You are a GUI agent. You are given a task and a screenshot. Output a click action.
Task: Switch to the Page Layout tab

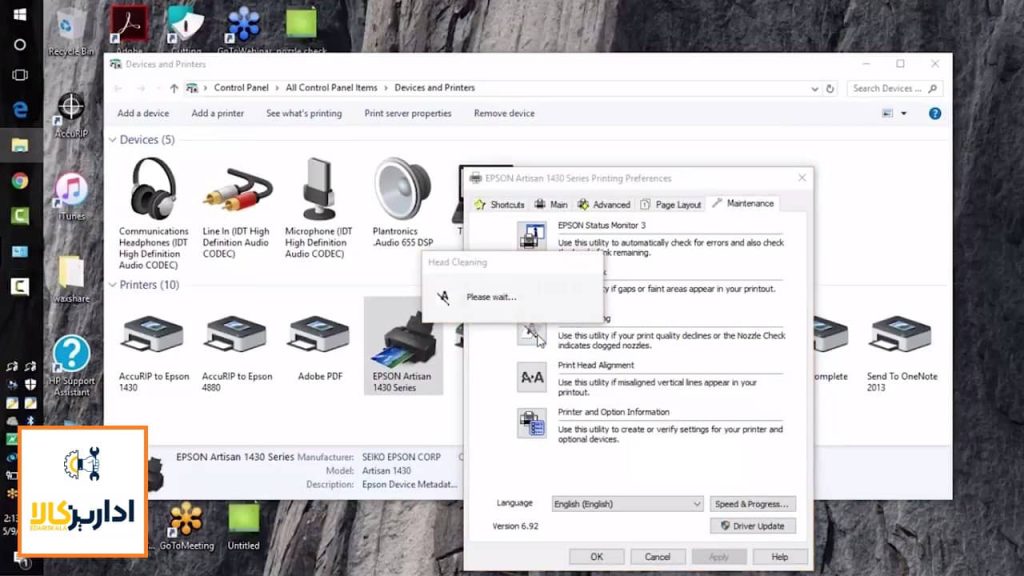coord(671,204)
